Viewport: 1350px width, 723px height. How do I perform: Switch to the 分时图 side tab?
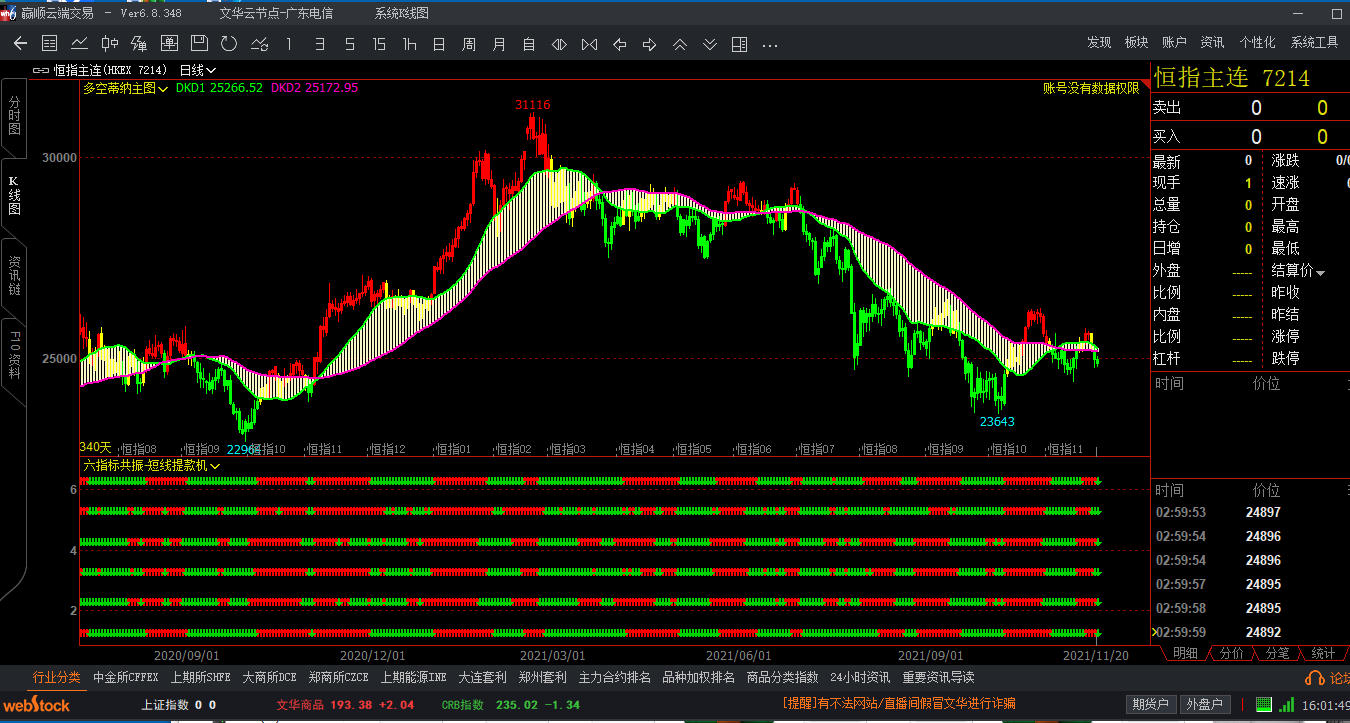pos(14,116)
